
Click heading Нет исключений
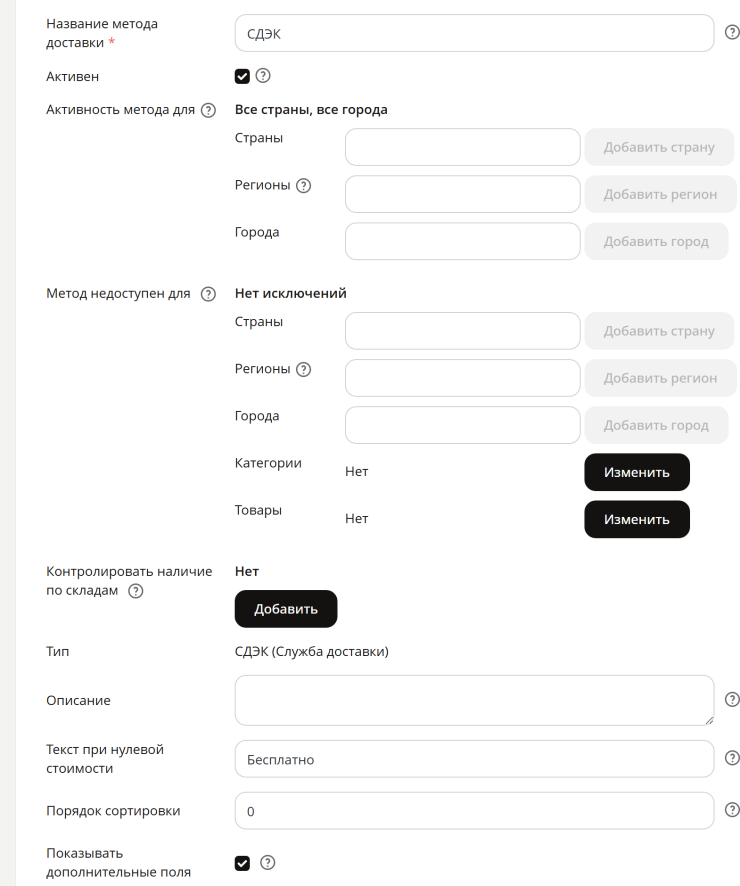point(291,293)
